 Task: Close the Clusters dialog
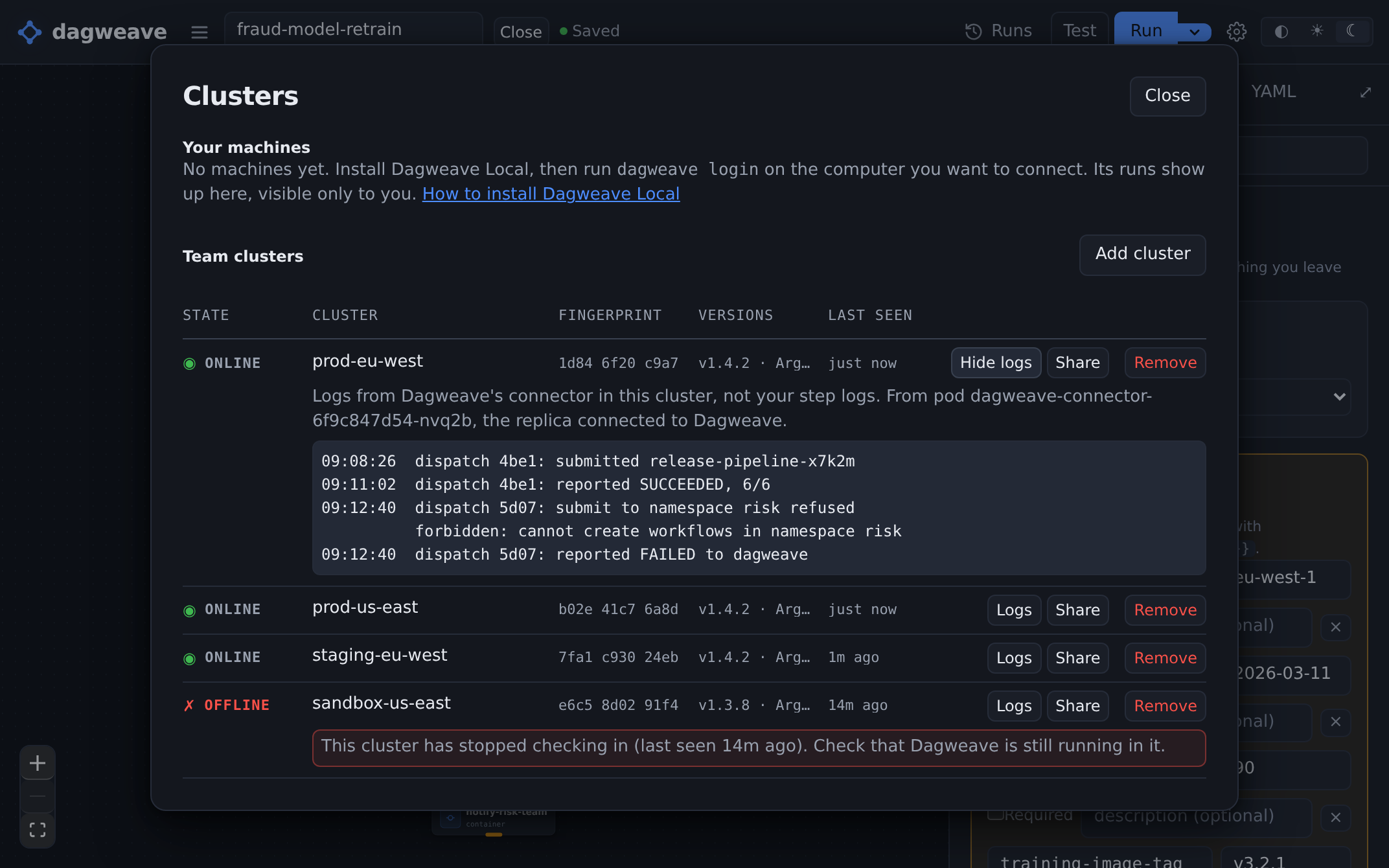coord(1167,96)
